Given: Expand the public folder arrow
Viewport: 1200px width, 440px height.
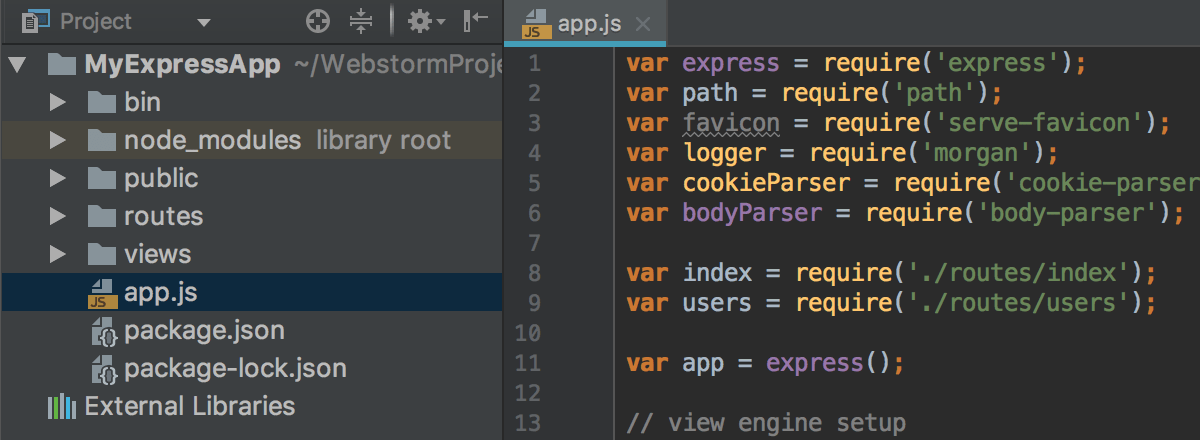Looking at the screenshot, I should click(x=57, y=179).
